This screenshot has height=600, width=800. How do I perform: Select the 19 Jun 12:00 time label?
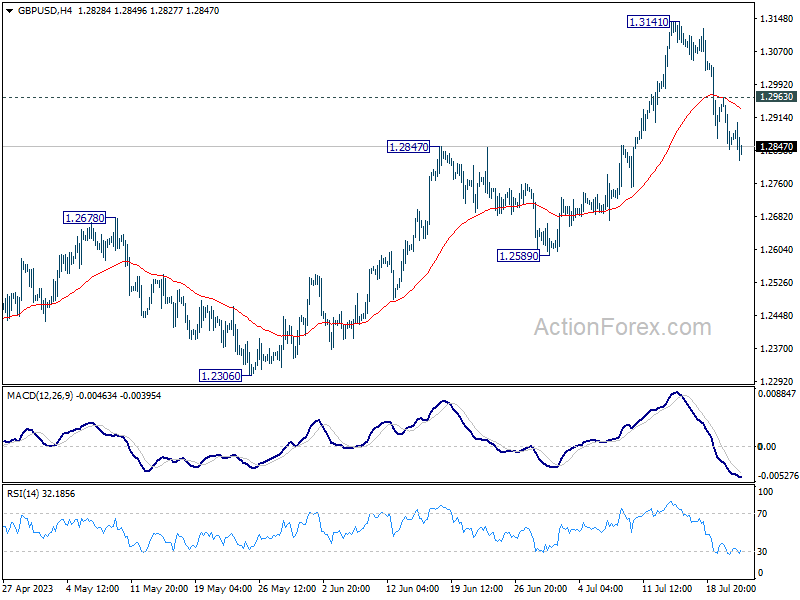point(477,589)
